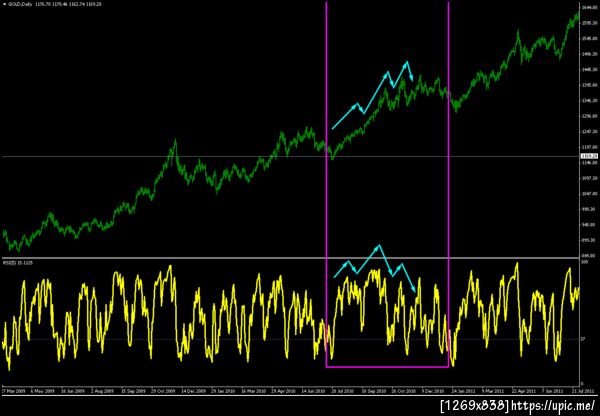
Task: Click the 14 Dec 2009 date label
Action: (x=194, y=392)
